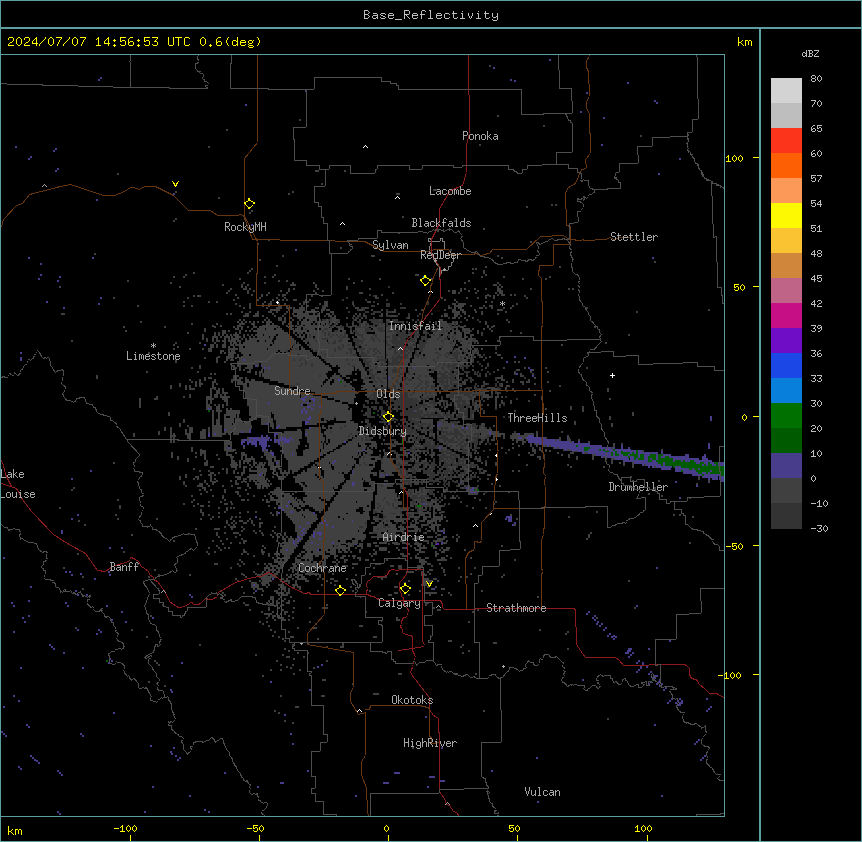Click the asterisk marker above Limestone
The width and height of the screenshot is (862, 842).
pyautogui.click(x=153, y=346)
